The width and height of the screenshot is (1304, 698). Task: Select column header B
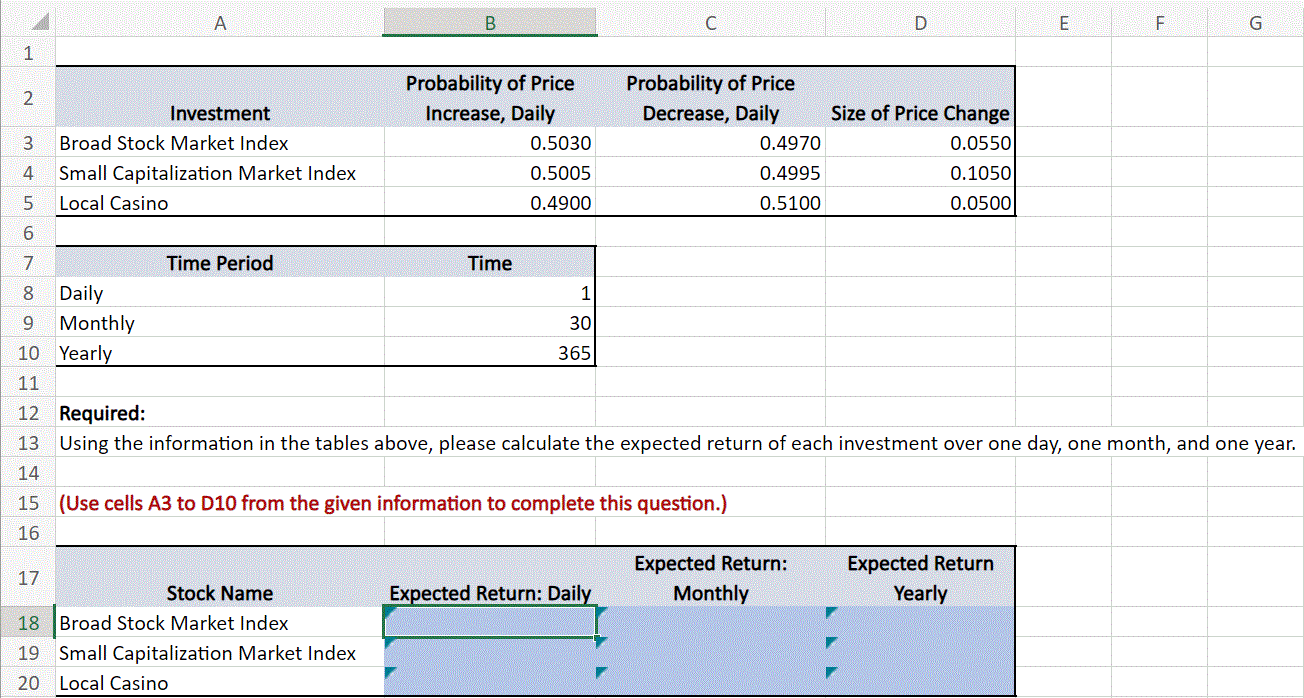coord(489,21)
